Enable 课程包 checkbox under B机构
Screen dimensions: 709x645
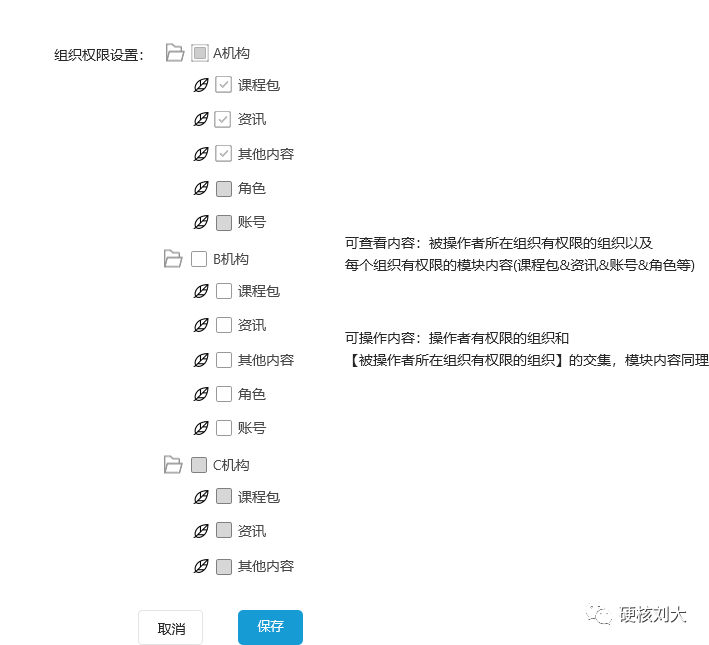tap(224, 292)
